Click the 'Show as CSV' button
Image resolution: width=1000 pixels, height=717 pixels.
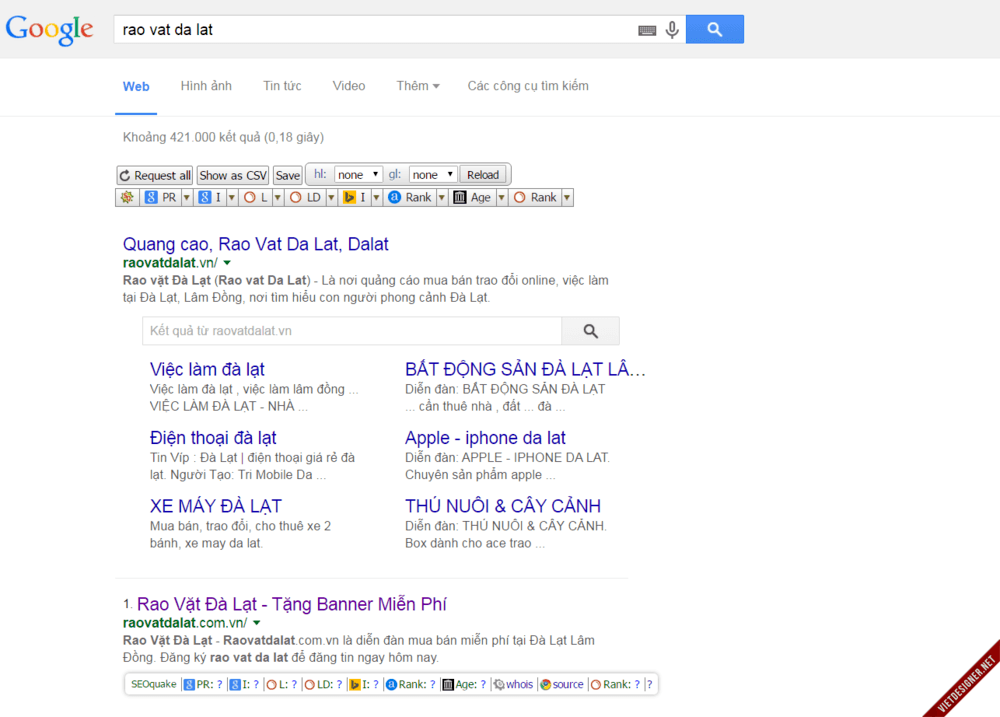(x=233, y=175)
